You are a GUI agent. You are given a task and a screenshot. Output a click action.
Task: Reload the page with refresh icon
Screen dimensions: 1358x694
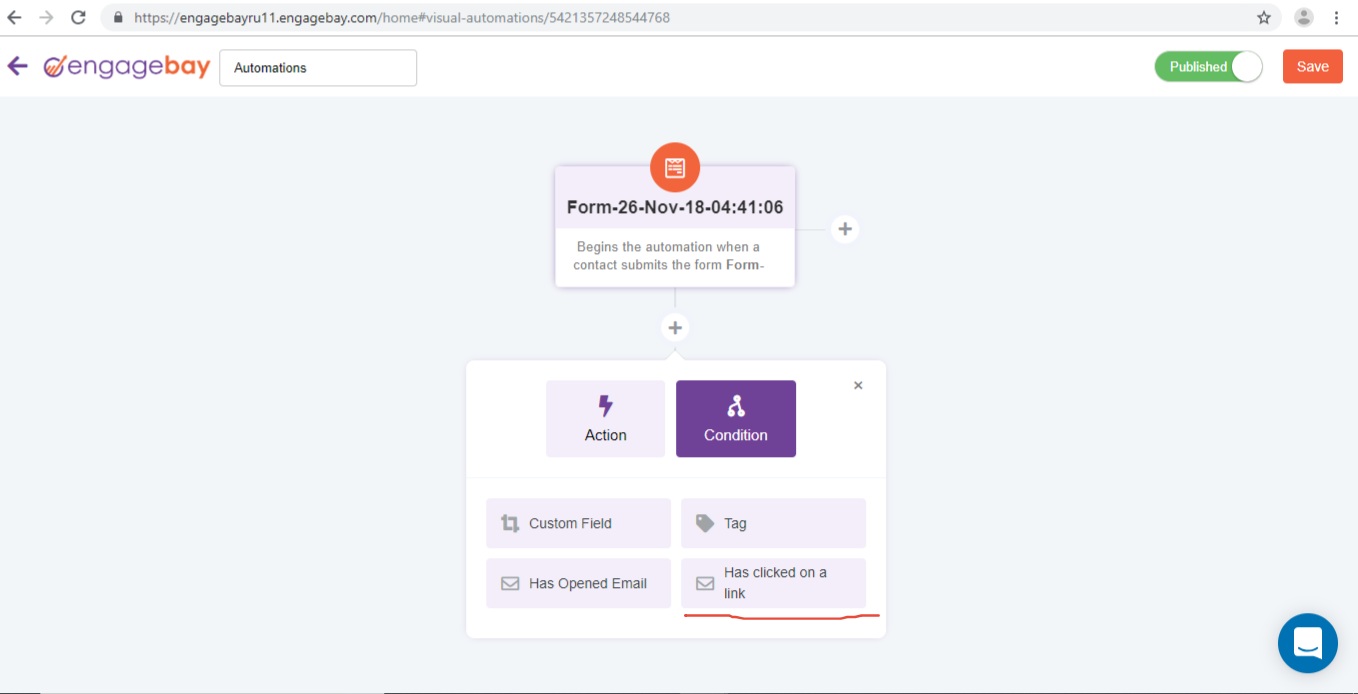click(x=78, y=18)
